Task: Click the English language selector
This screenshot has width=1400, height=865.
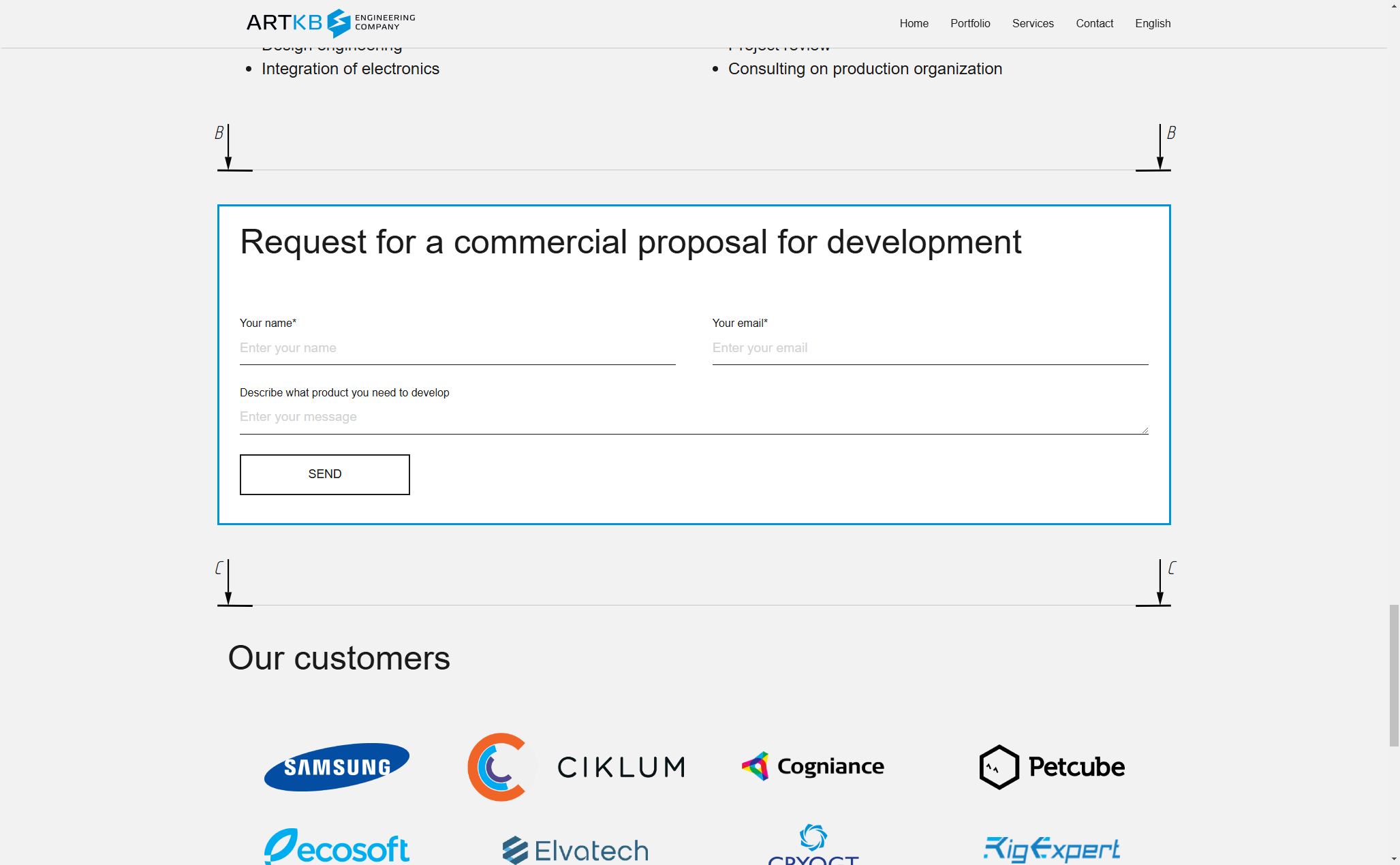Action: pos(1154,23)
